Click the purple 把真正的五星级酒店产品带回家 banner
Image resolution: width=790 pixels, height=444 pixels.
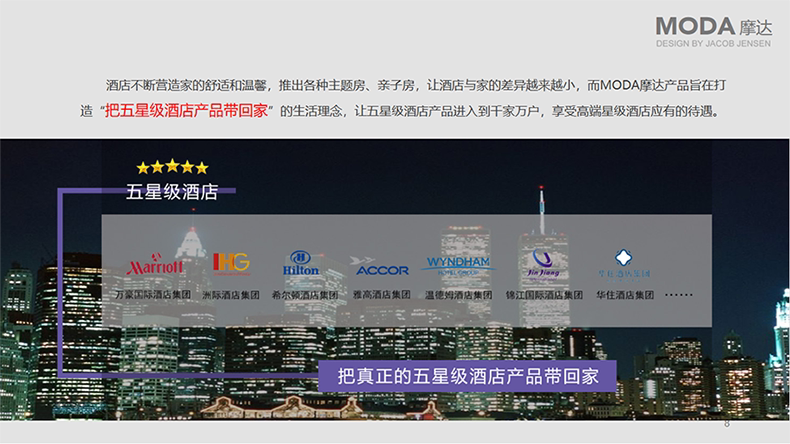tap(468, 376)
